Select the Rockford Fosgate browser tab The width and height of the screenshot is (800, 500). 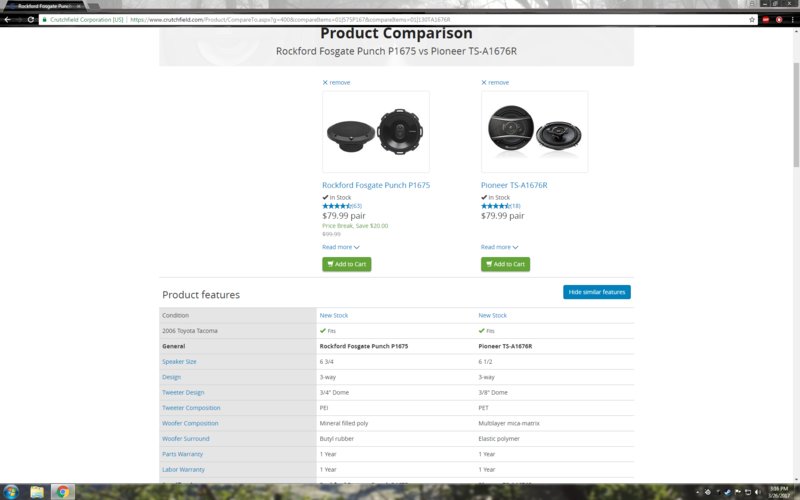(x=45, y=6)
